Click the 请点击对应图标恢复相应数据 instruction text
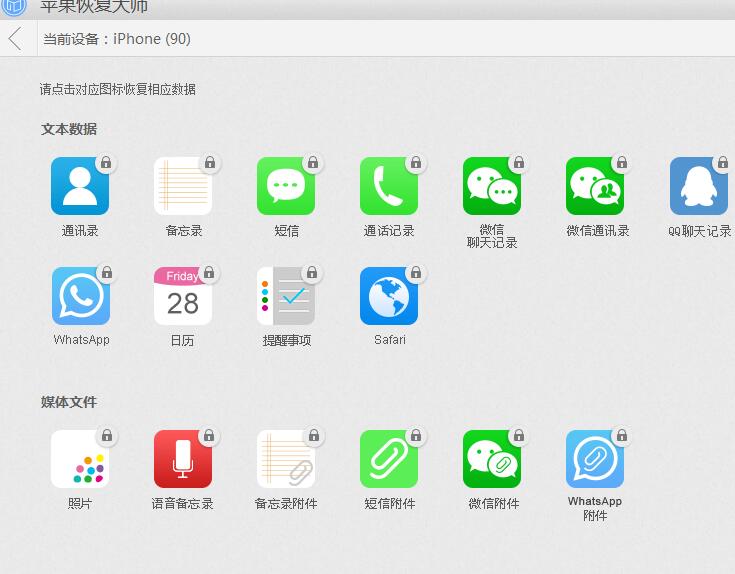This screenshot has height=574, width=735. (118, 89)
